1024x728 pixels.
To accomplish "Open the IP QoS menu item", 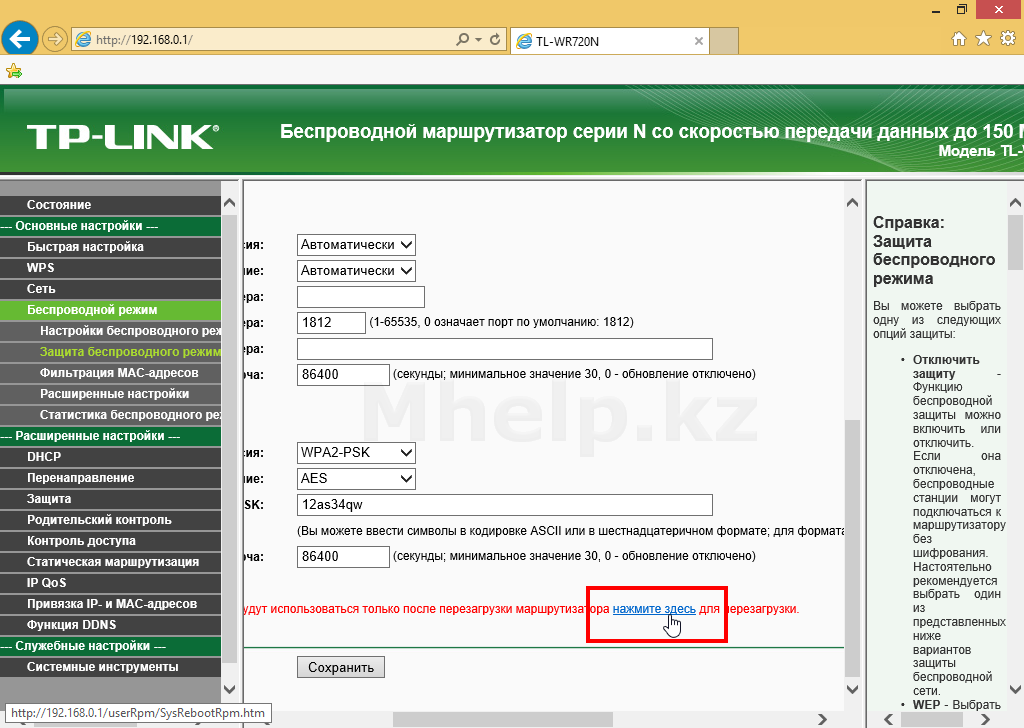I will (110, 582).
